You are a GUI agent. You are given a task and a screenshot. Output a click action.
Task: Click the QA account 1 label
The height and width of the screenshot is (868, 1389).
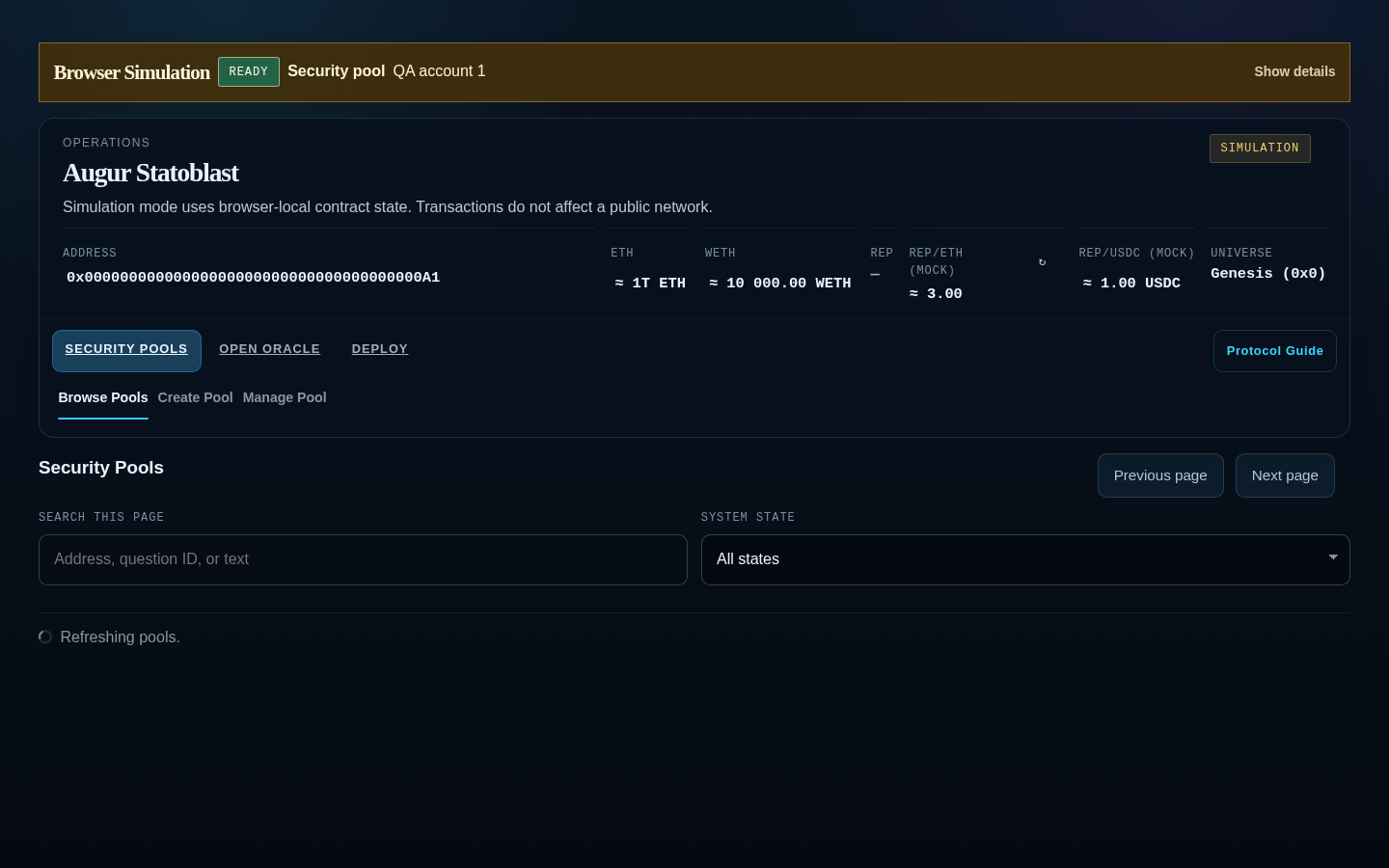tap(439, 71)
